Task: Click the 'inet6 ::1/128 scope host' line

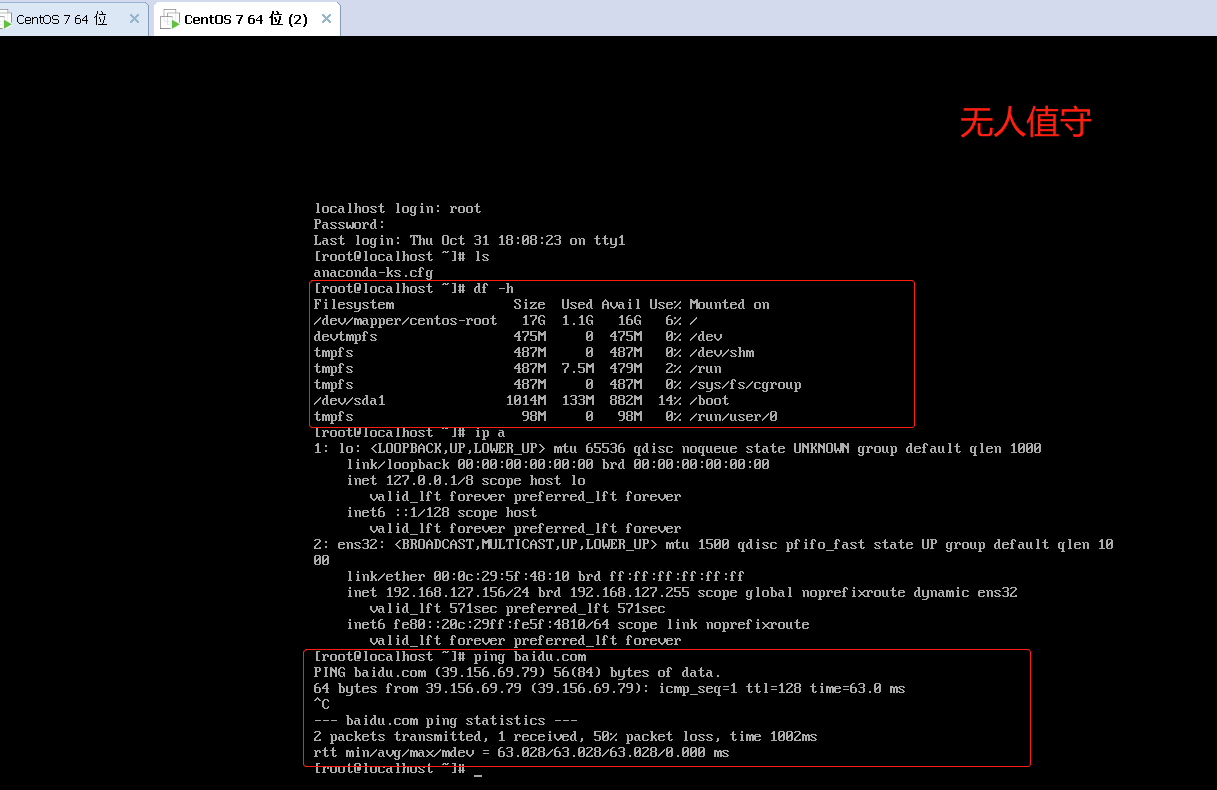Action: (442, 512)
